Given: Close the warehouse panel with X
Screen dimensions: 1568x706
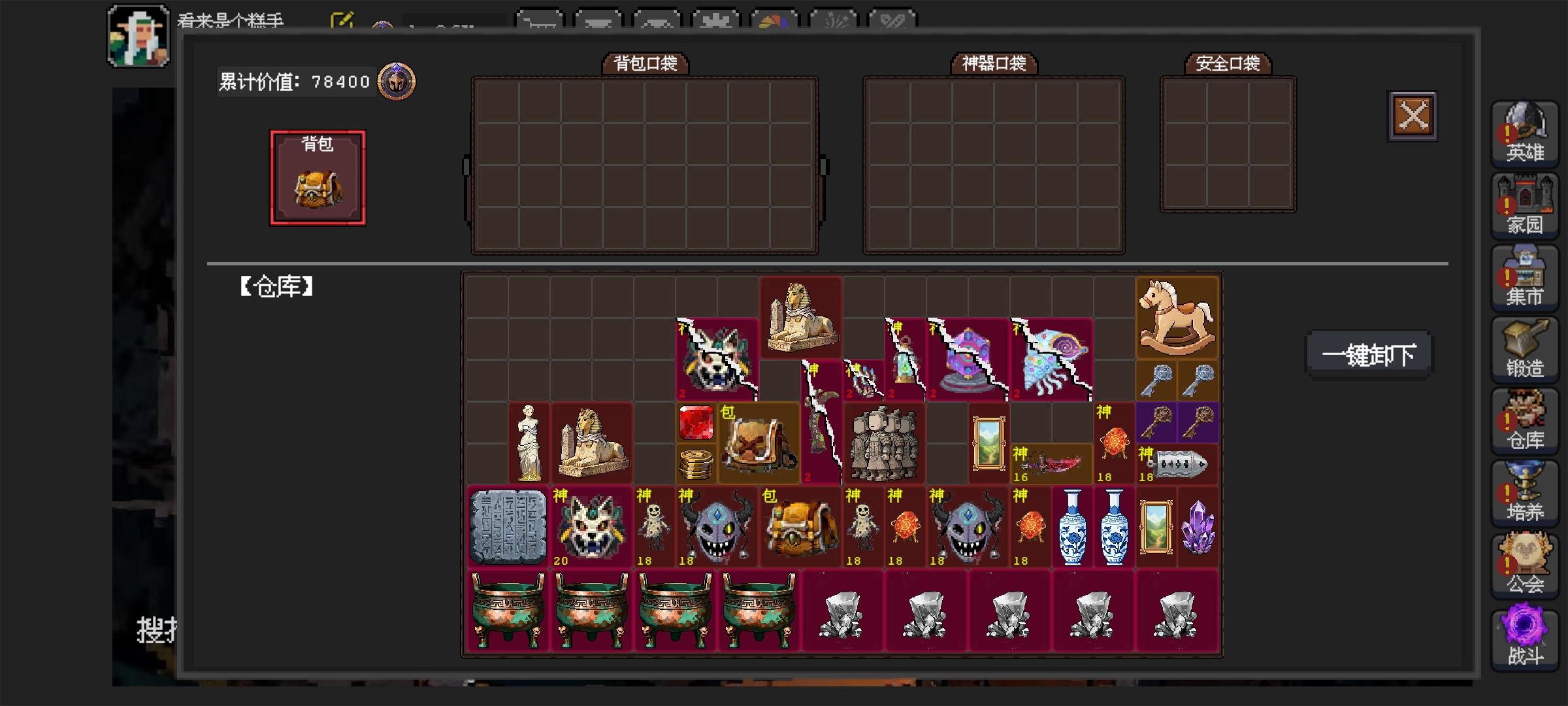Looking at the screenshot, I should click(x=1413, y=116).
